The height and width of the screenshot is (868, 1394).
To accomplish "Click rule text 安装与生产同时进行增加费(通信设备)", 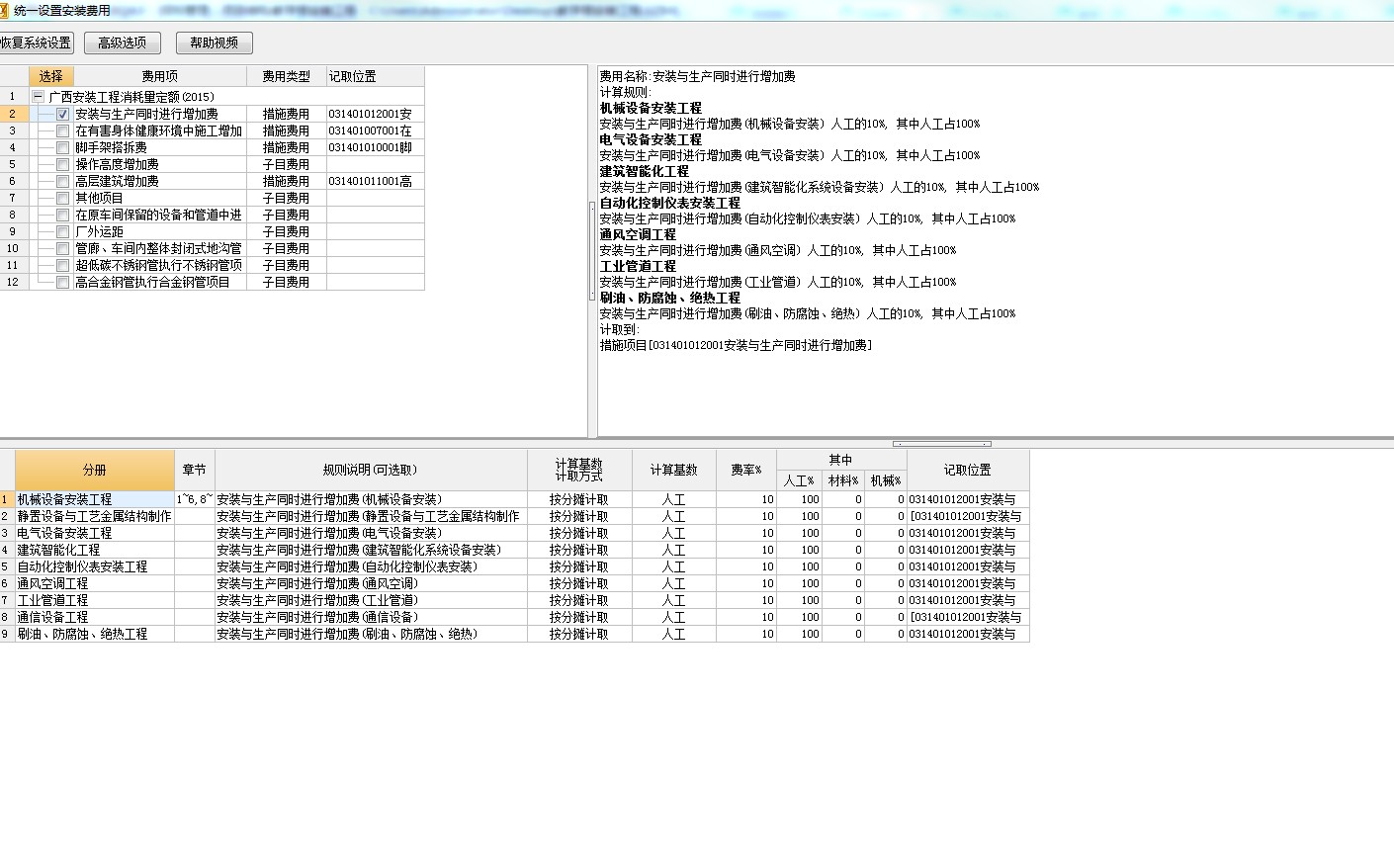I will [317, 617].
